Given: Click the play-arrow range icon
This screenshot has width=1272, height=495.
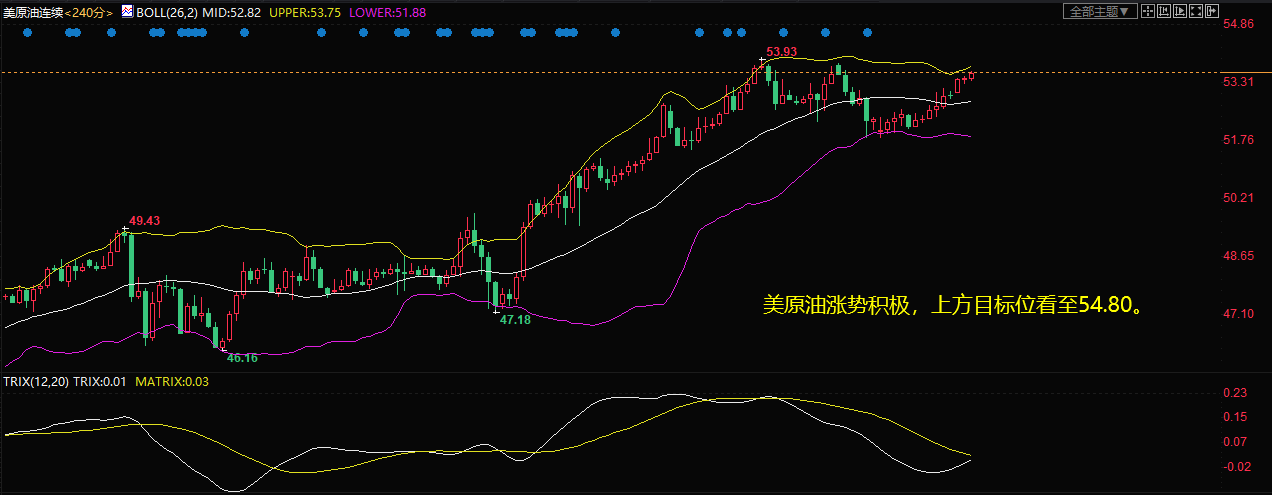Looking at the screenshot, I should coord(1180,11).
